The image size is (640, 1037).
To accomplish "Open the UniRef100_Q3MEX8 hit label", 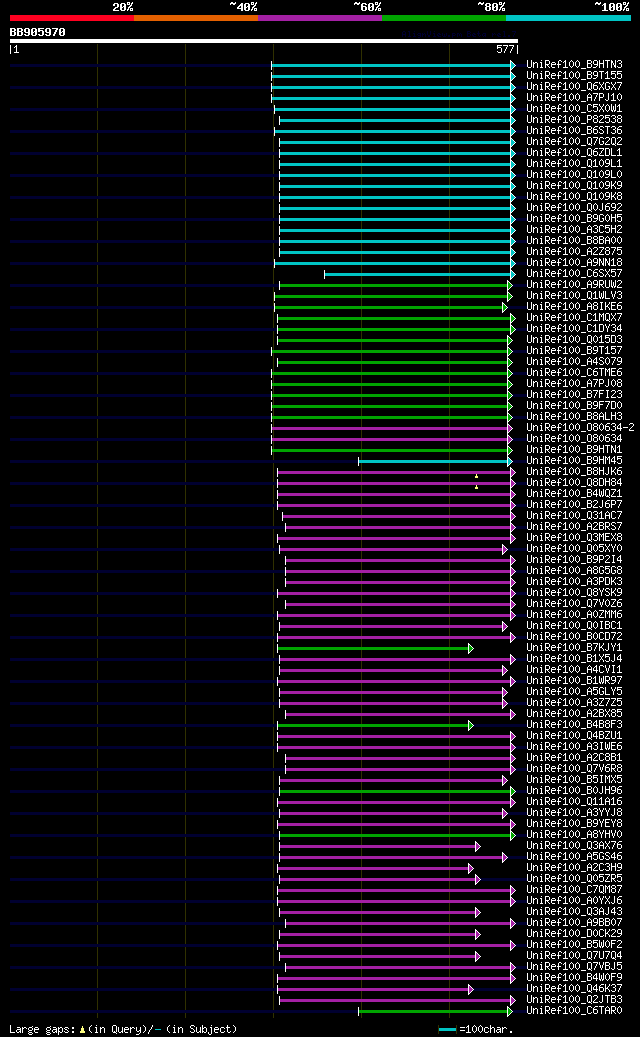I will (574, 537).
